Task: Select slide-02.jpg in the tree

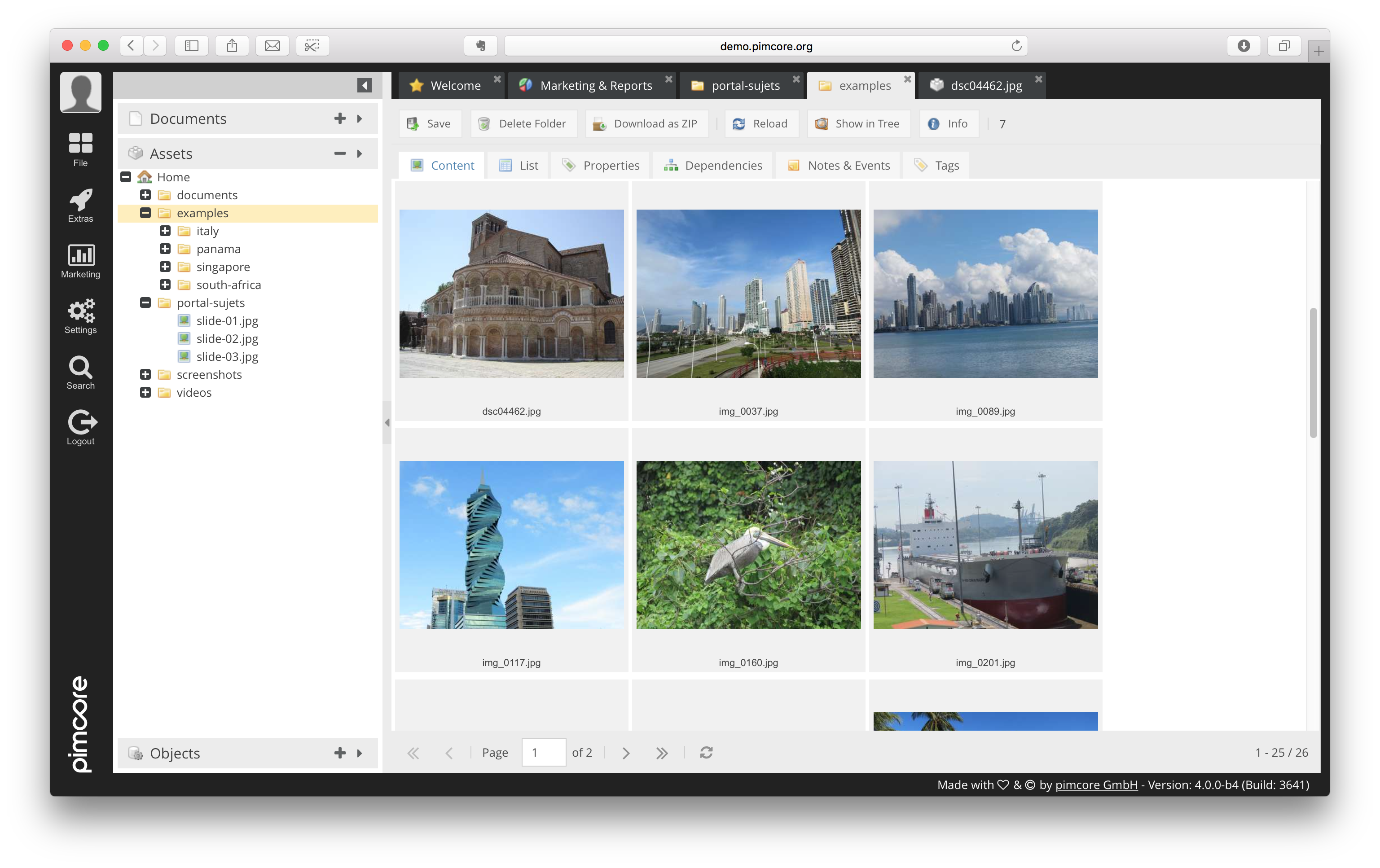Action: 227,338
